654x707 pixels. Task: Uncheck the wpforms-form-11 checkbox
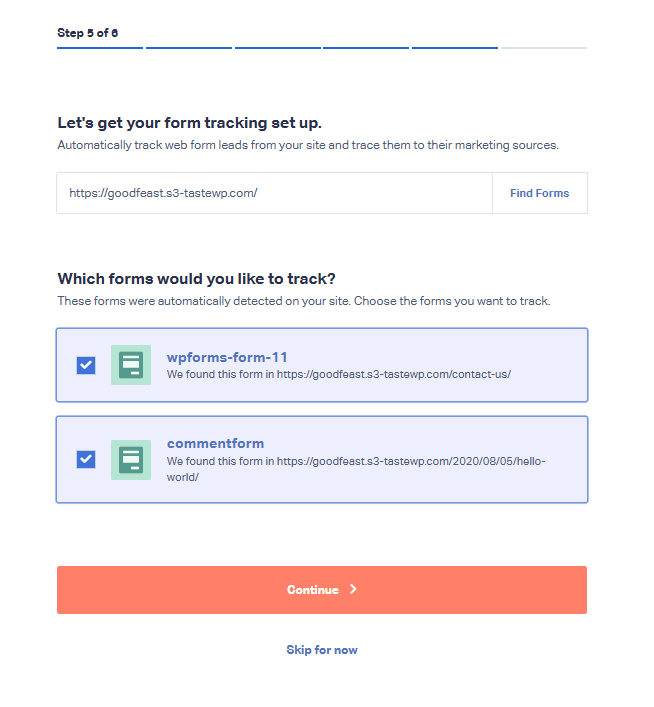click(86, 365)
